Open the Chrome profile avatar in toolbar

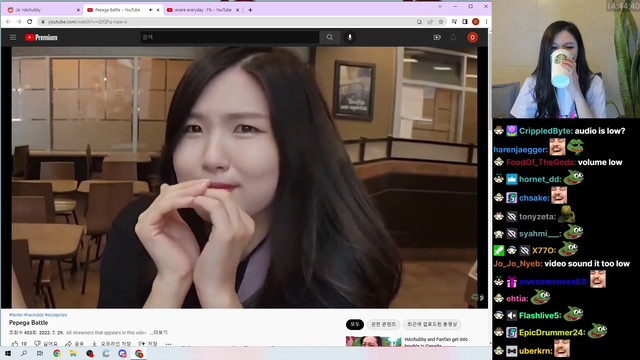476,22
